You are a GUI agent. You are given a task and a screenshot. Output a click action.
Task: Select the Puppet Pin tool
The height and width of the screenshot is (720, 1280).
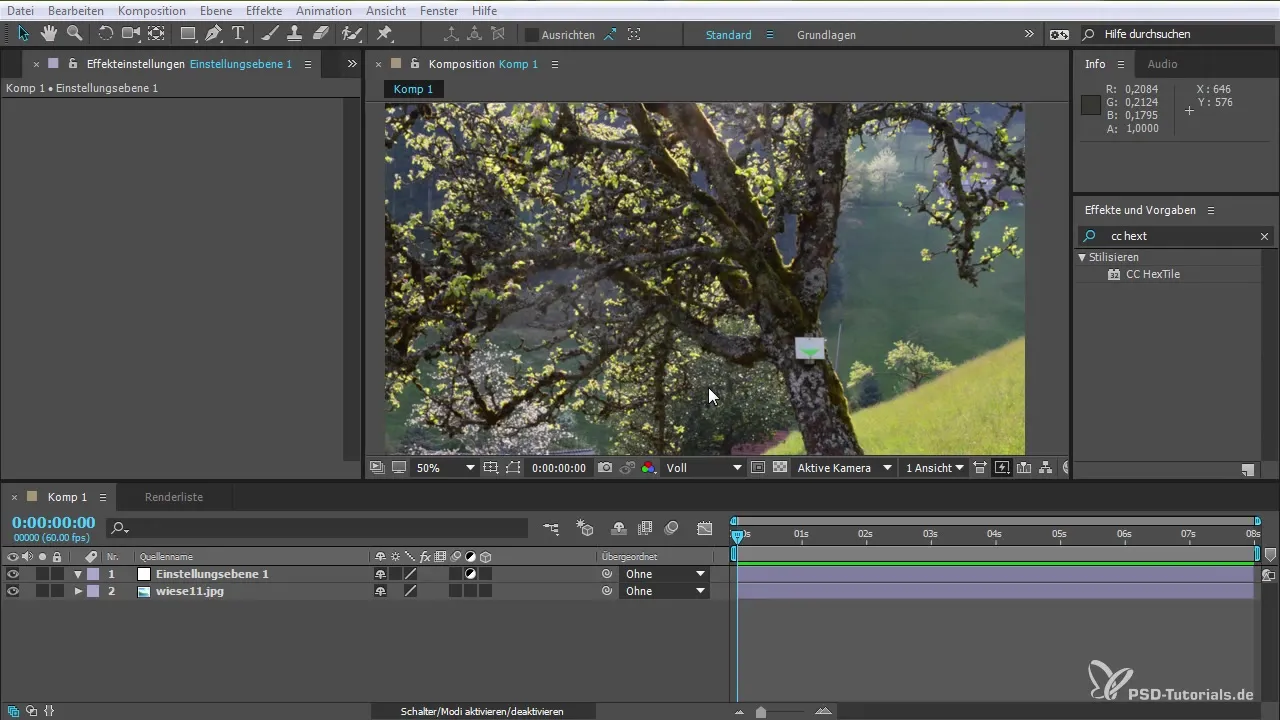click(x=384, y=34)
